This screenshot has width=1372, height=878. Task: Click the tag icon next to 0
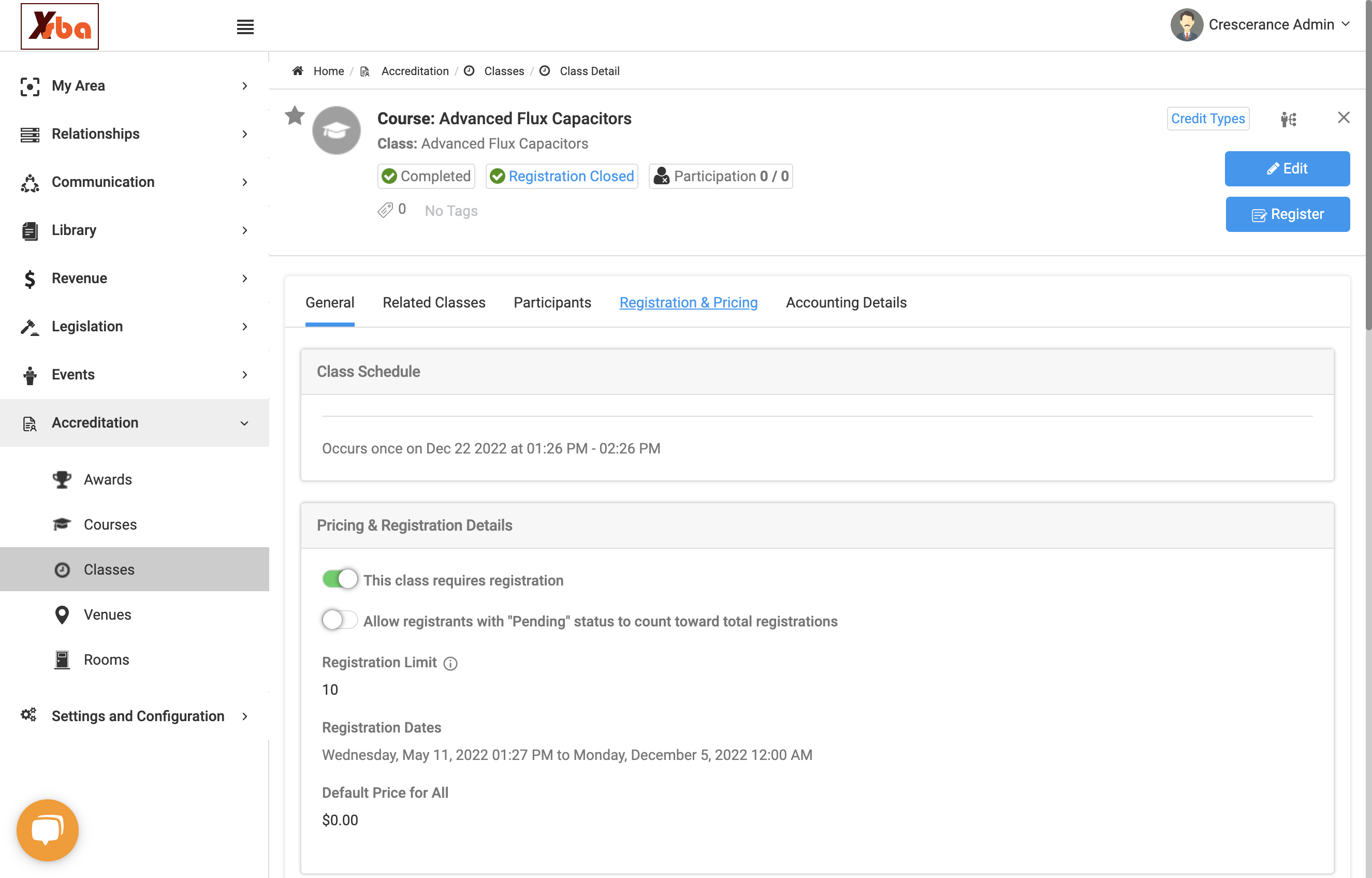tap(385, 210)
